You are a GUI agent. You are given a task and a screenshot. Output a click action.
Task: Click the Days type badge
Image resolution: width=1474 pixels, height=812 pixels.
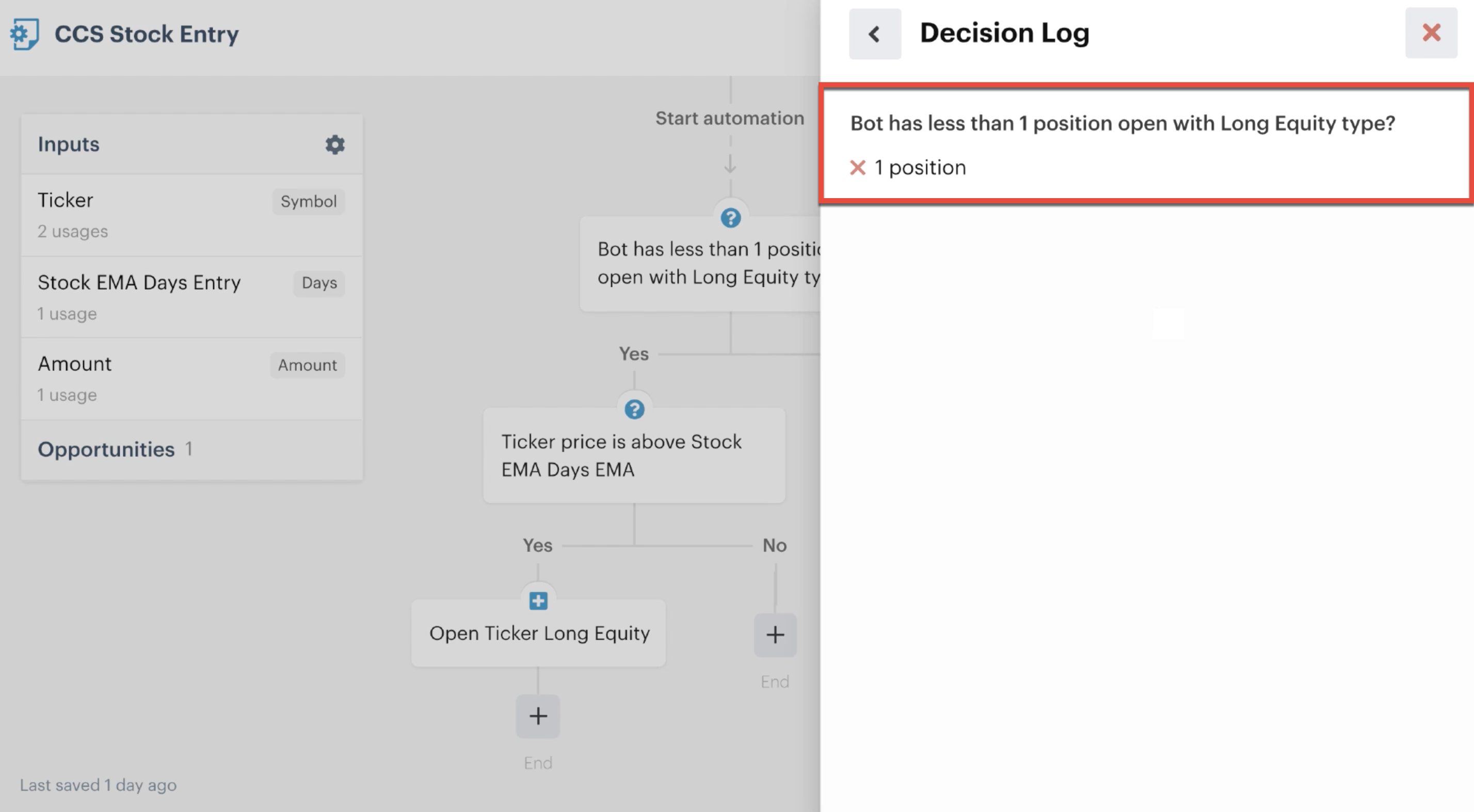click(x=319, y=283)
